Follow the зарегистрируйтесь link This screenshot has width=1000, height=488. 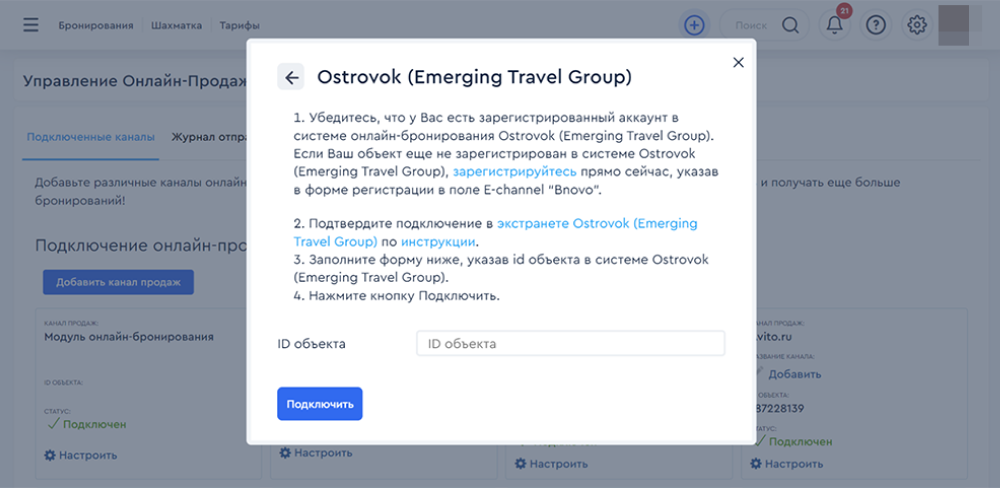tap(514, 172)
